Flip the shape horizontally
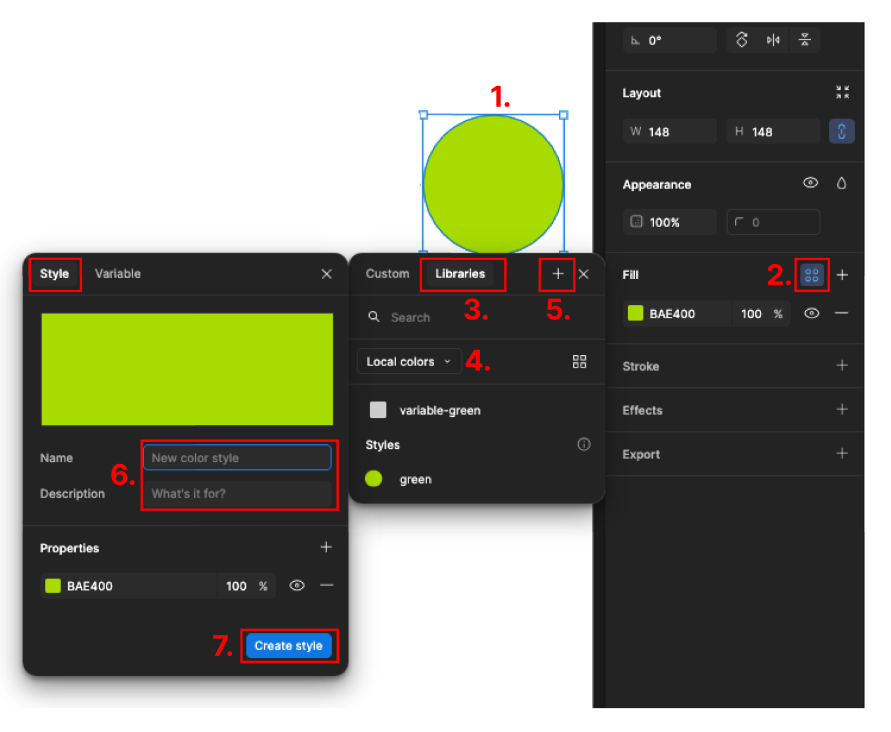Image resolution: width=891 pixels, height=732 pixels. [773, 40]
